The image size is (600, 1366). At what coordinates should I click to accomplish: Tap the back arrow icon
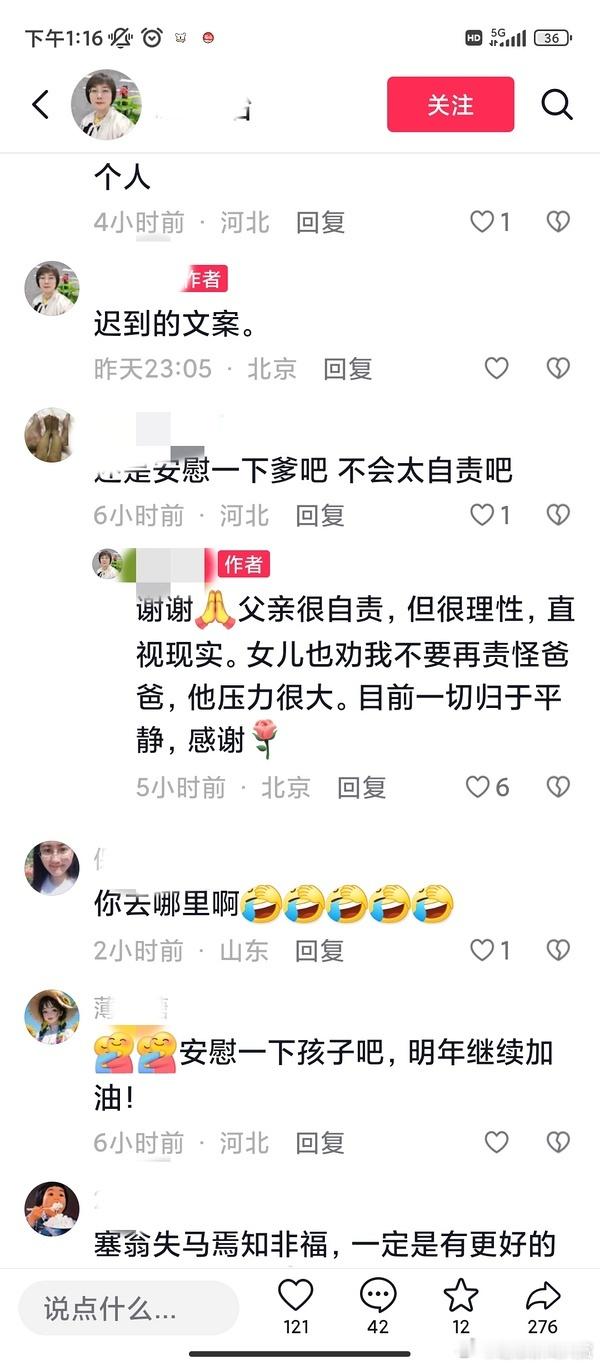click(40, 104)
